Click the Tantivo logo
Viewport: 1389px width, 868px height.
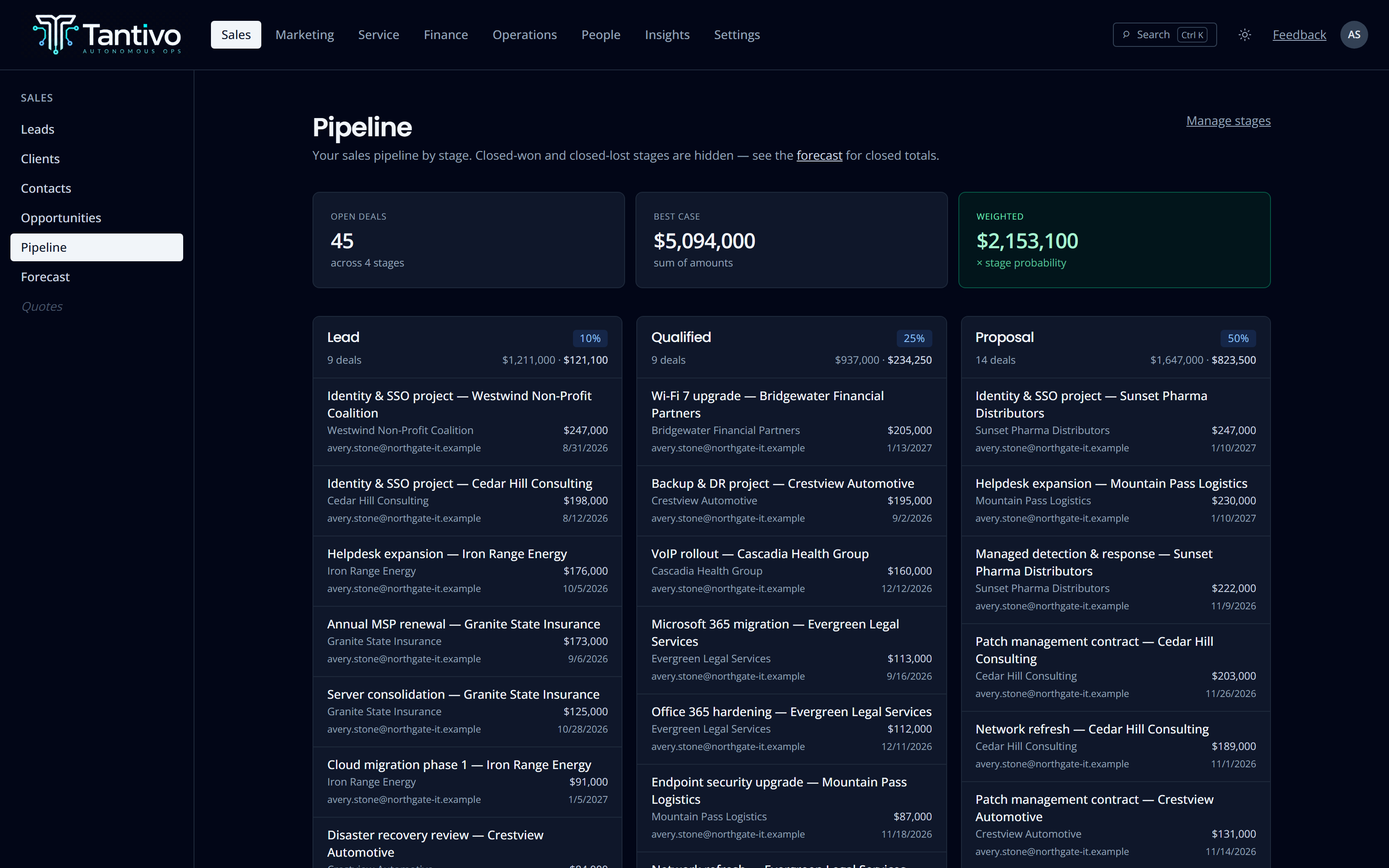coord(107,34)
